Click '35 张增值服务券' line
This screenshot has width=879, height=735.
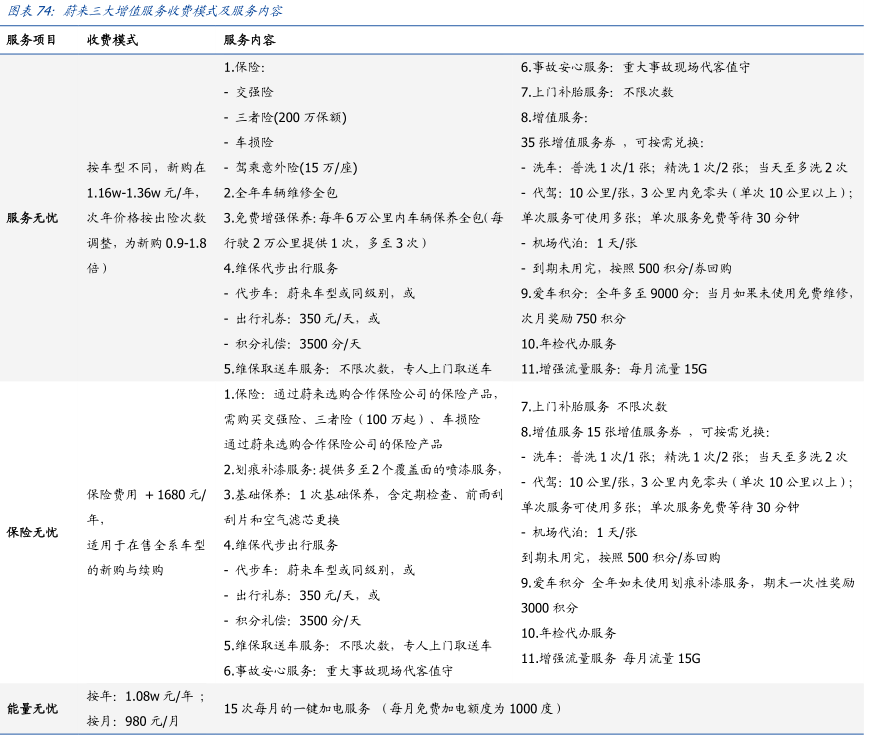612,142
